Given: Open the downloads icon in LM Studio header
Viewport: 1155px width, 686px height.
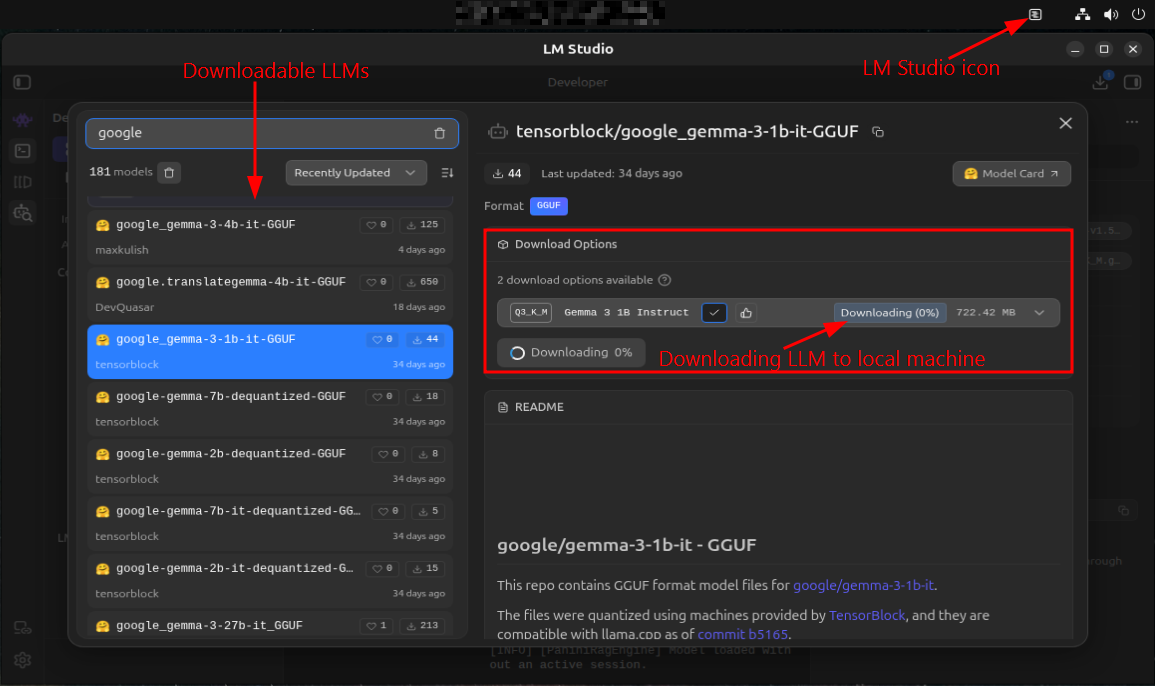Looking at the screenshot, I should point(1100,82).
